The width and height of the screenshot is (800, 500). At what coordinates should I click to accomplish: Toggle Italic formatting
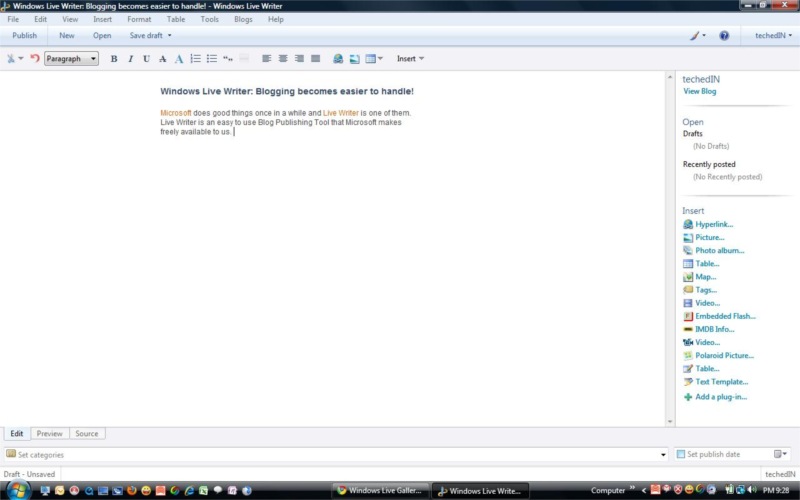(x=130, y=59)
